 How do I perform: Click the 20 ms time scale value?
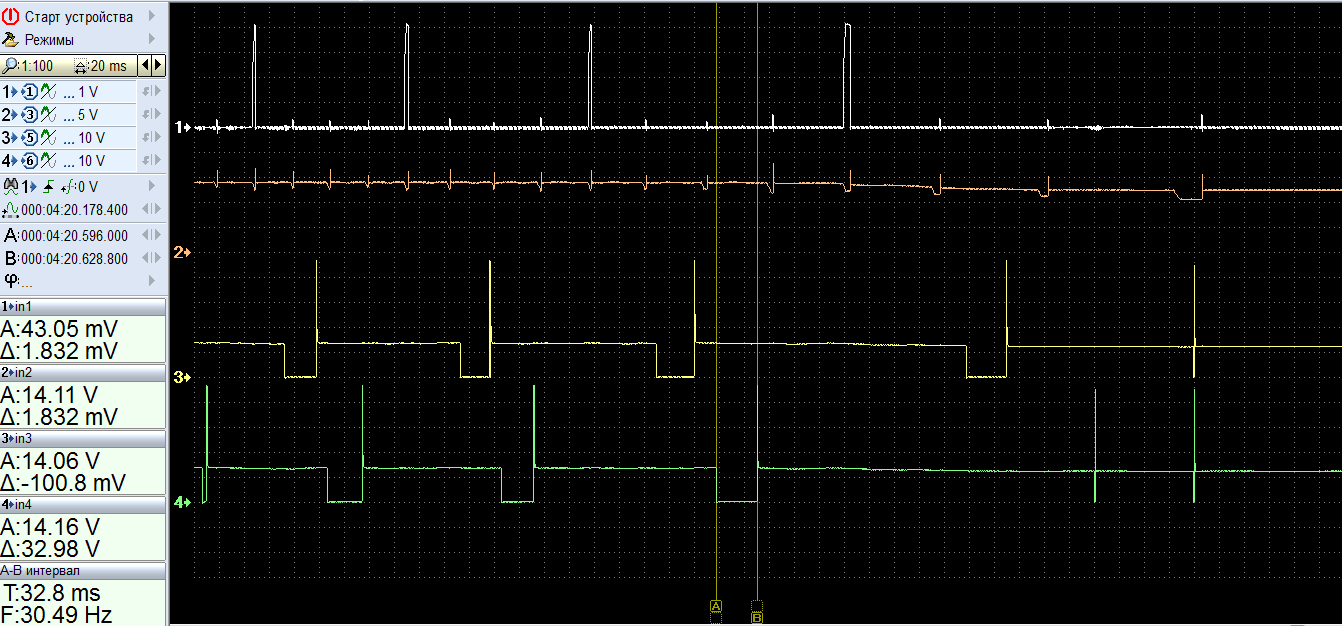point(109,66)
